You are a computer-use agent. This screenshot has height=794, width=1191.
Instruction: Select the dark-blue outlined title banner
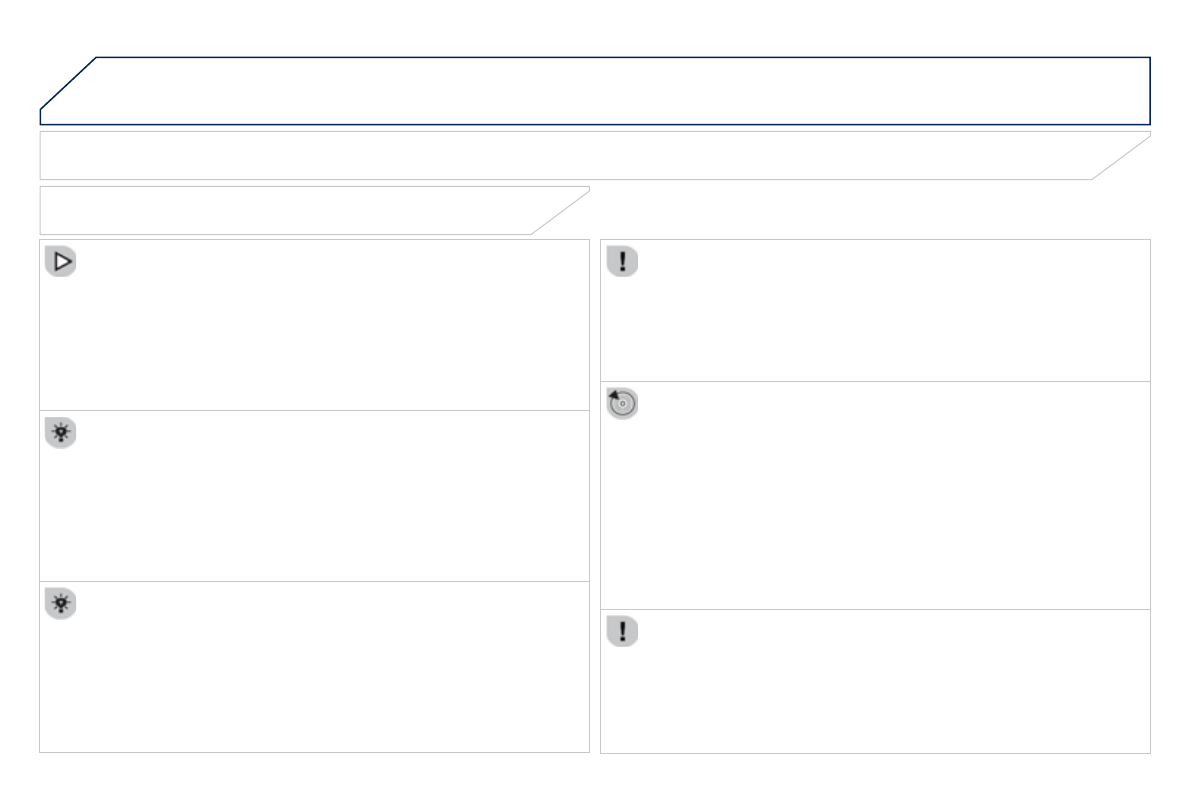pyautogui.click(x=620, y=90)
